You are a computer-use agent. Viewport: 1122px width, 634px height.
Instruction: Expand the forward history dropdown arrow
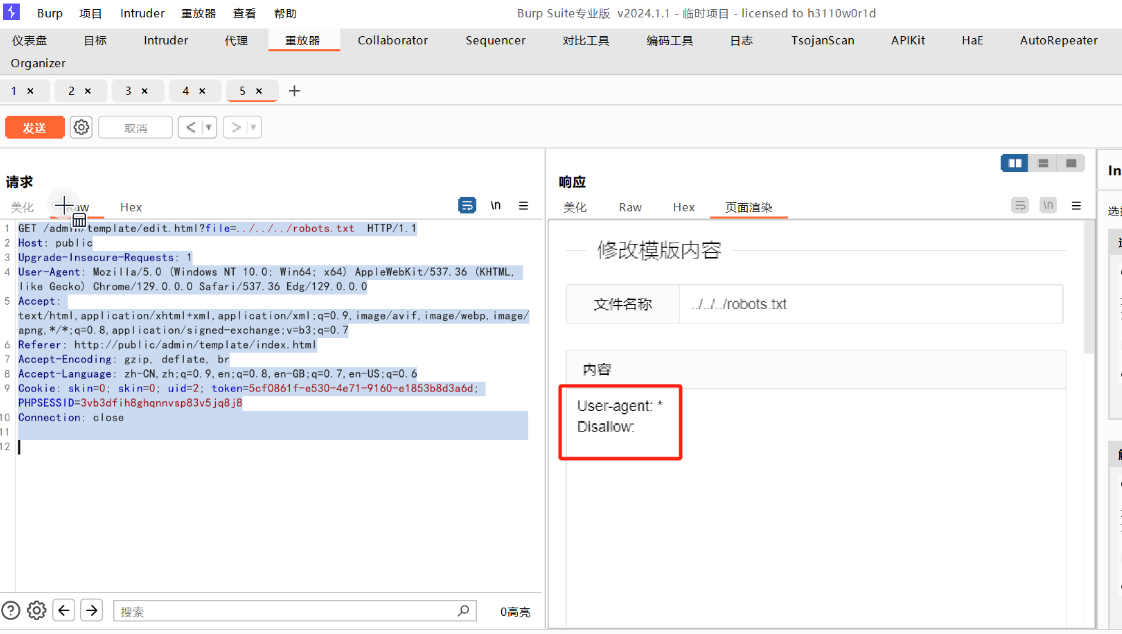click(x=254, y=127)
